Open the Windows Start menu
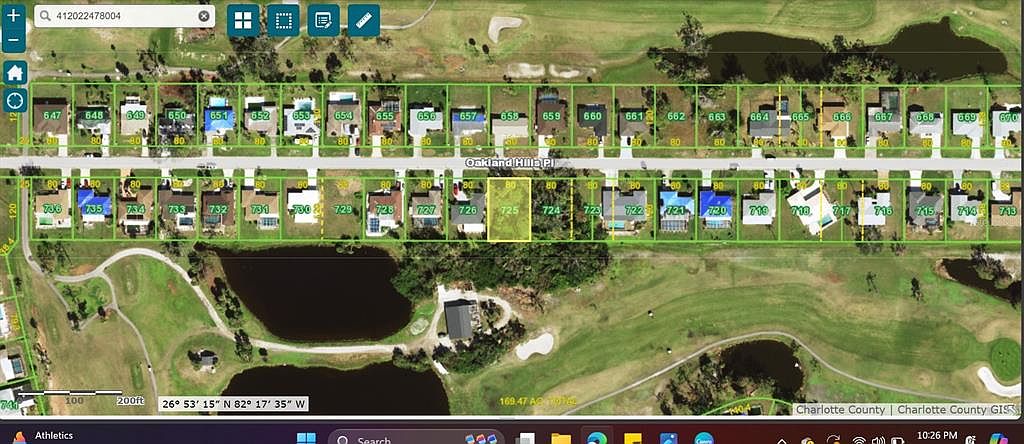The width and height of the screenshot is (1024, 444). (306, 438)
